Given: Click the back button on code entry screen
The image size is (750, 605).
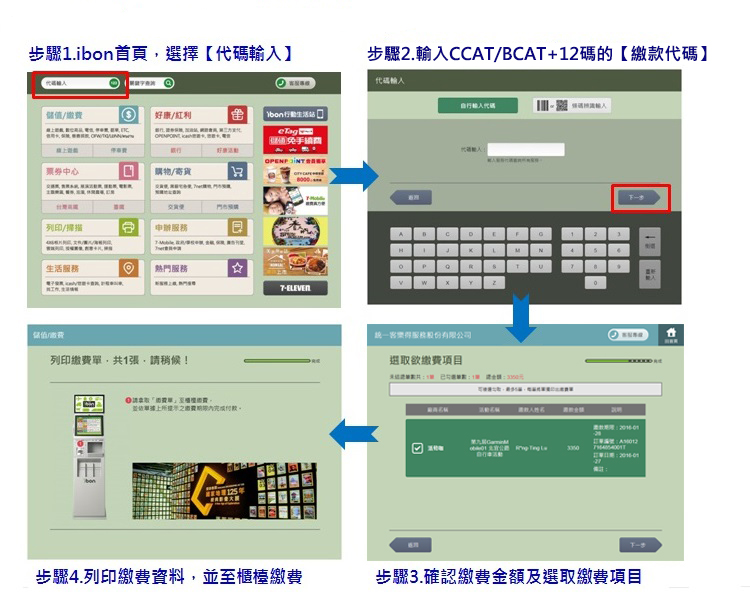Looking at the screenshot, I should click(411, 198).
